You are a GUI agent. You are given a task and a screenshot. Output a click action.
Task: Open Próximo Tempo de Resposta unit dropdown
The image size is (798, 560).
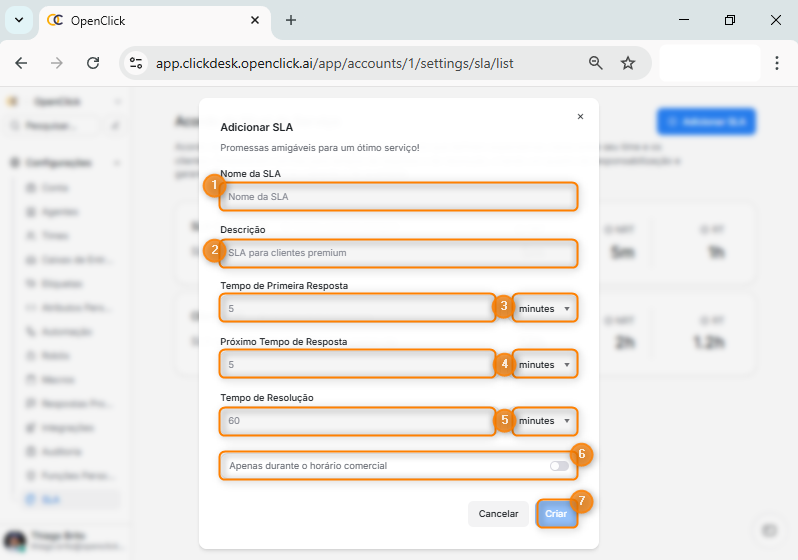tap(545, 365)
